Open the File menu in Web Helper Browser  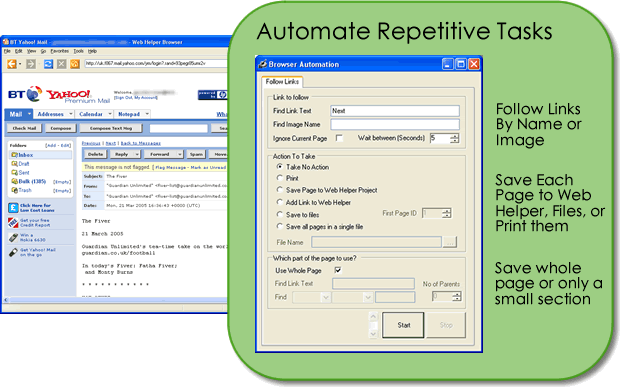pyautogui.click(x=7, y=51)
